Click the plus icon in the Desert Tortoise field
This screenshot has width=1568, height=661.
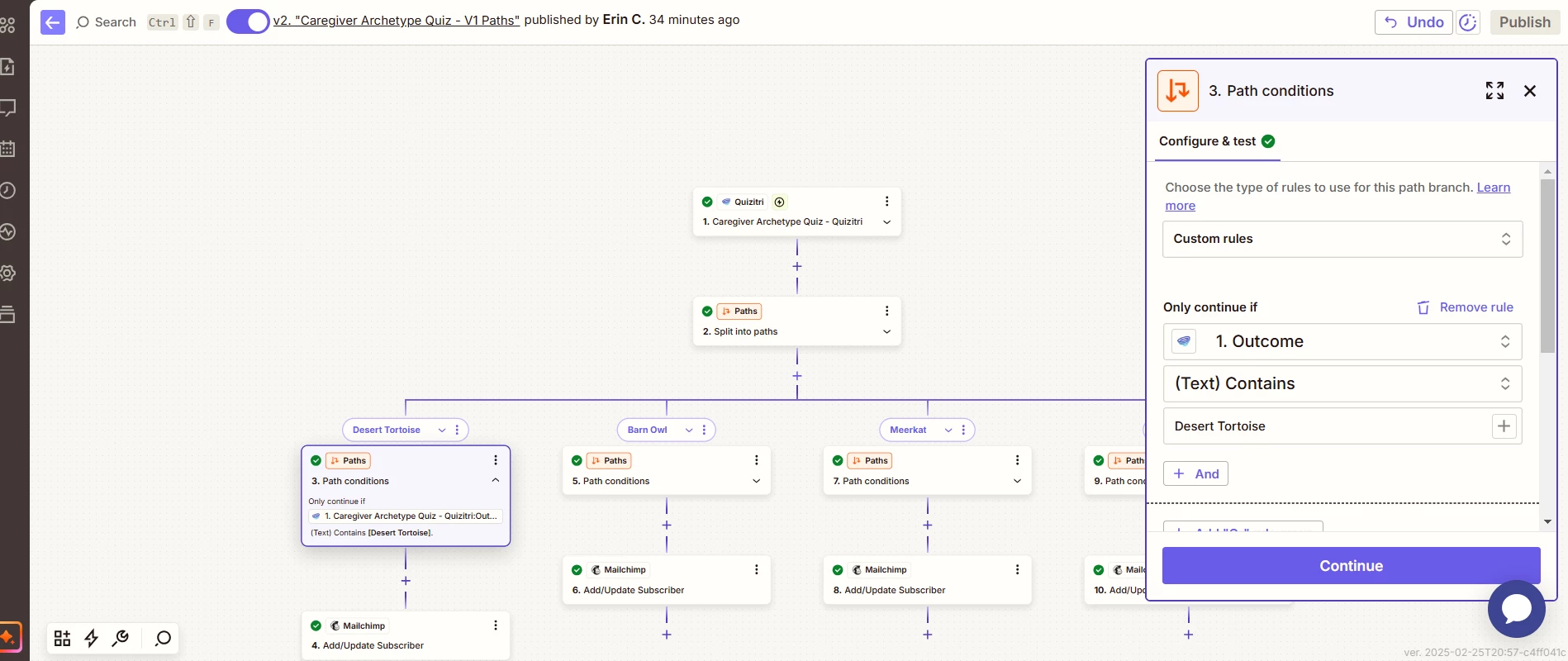[x=1504, y=426]
